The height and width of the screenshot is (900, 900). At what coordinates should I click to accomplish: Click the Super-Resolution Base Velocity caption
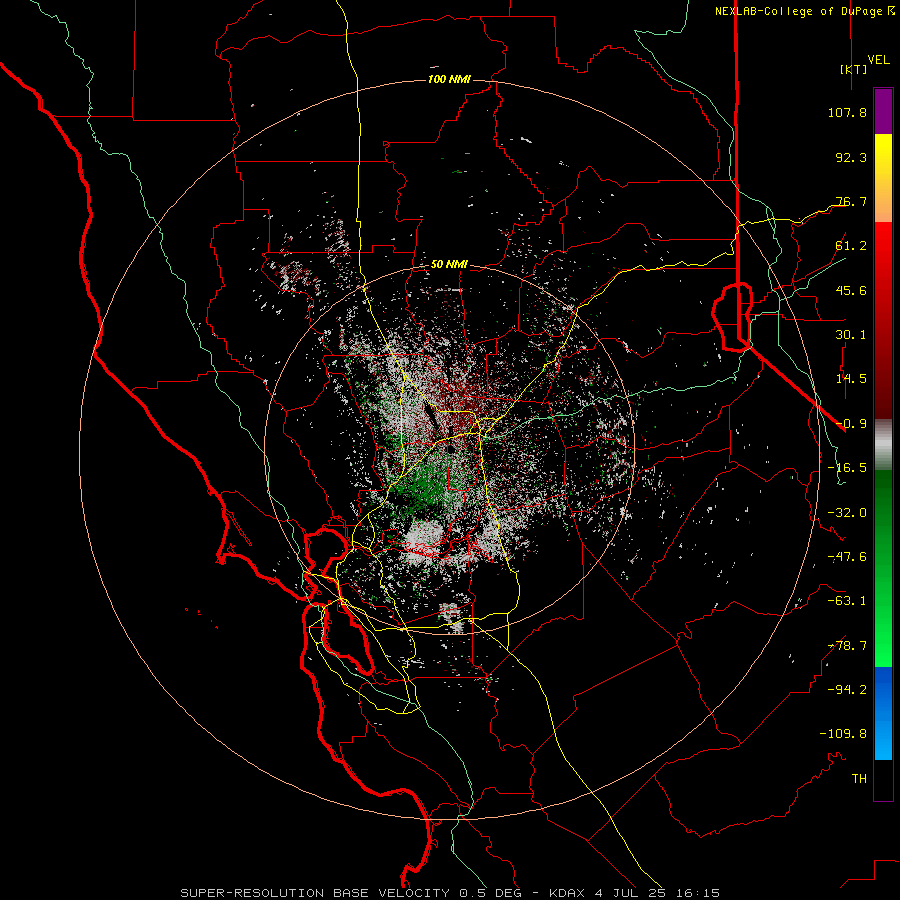[449, 893]
